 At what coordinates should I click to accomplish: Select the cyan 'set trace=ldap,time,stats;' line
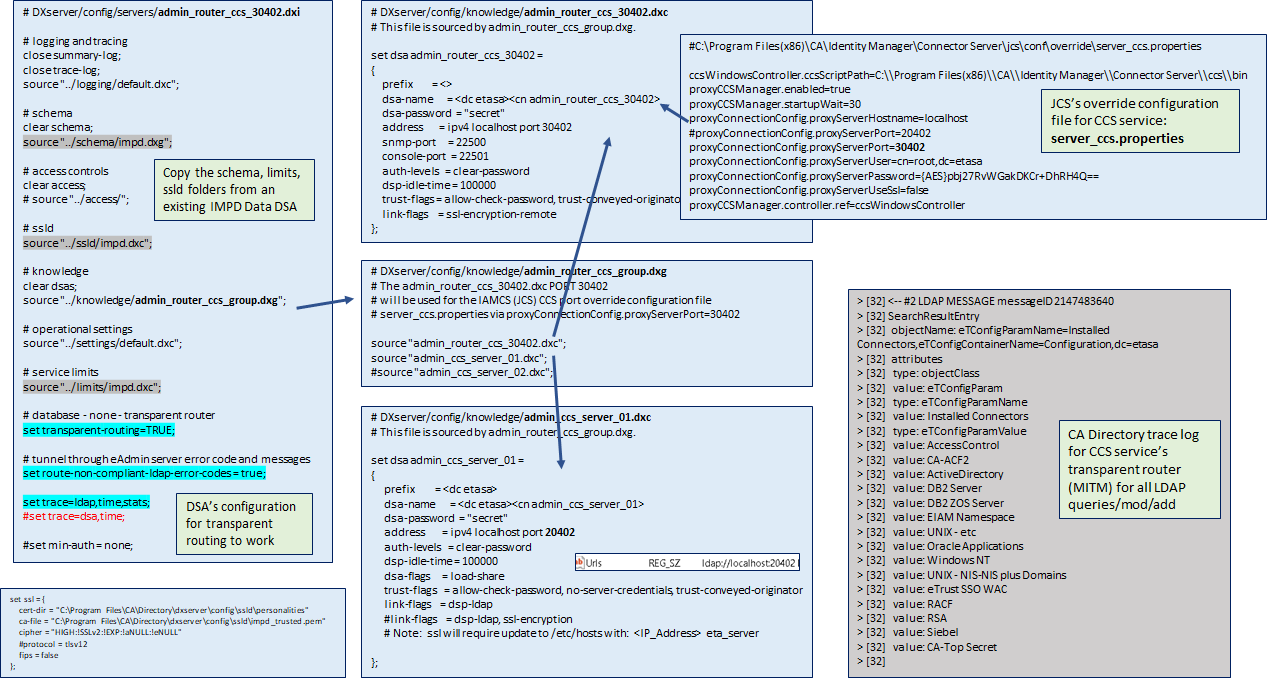click(x=86, y=501)
